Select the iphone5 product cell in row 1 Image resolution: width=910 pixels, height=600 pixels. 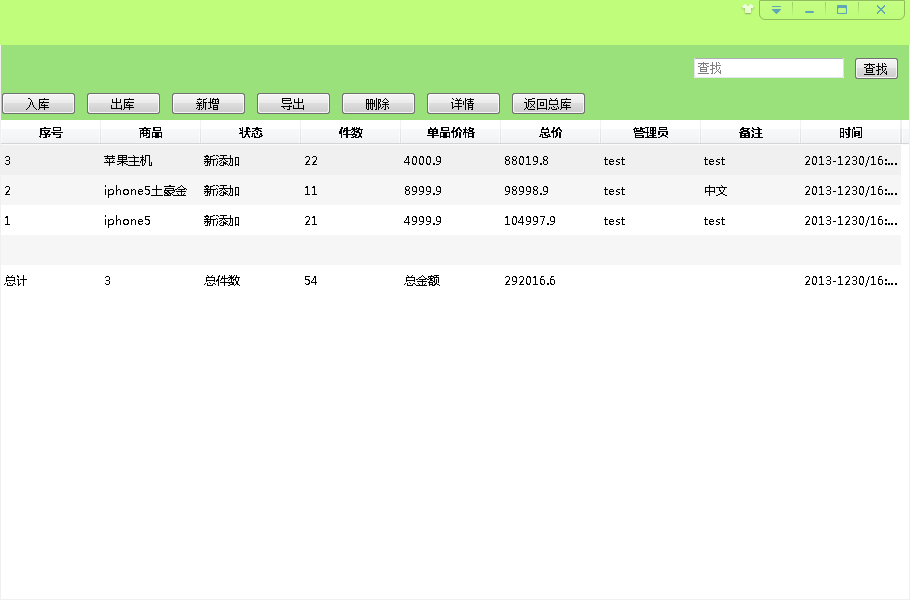pos(127,221)
